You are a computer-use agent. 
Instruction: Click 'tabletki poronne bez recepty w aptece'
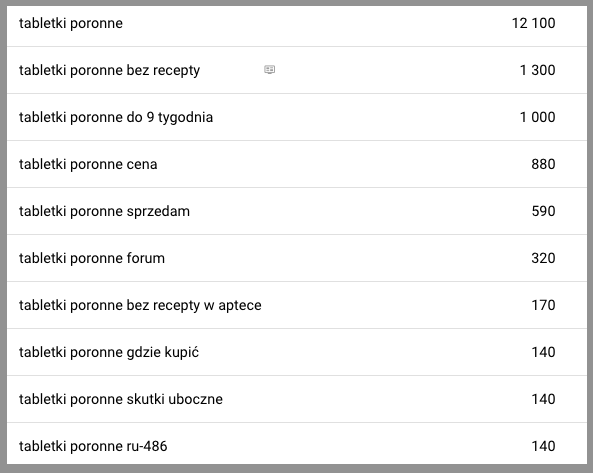(x=140, y=306)
